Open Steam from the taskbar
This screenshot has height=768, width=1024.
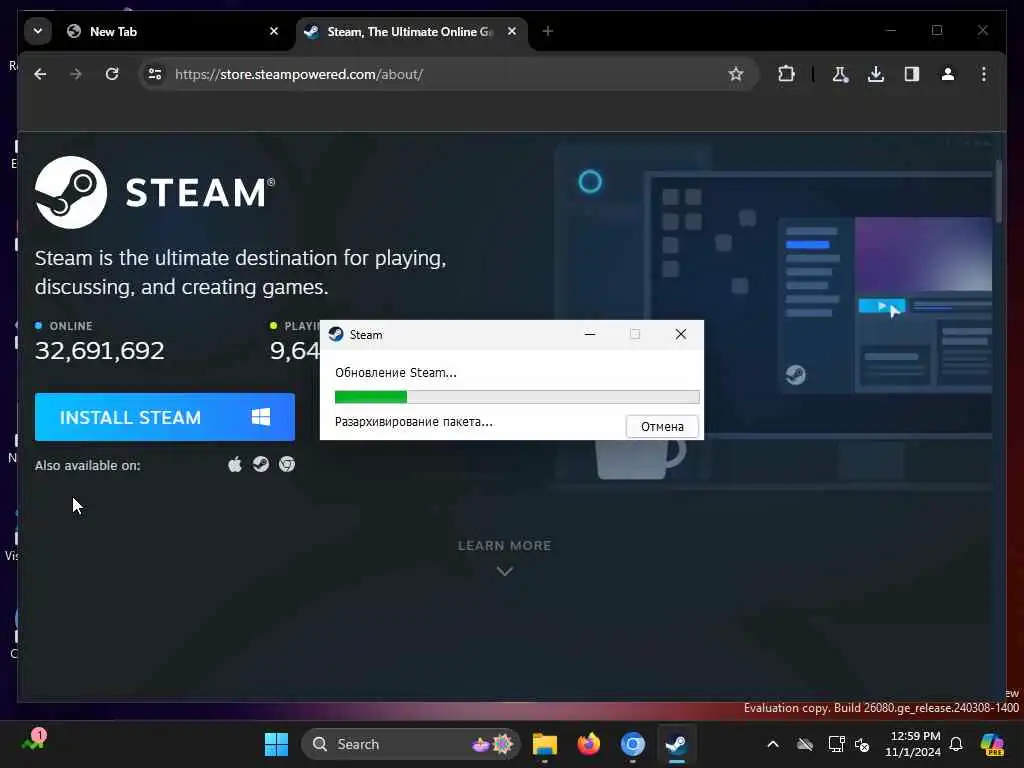(676, 744)
